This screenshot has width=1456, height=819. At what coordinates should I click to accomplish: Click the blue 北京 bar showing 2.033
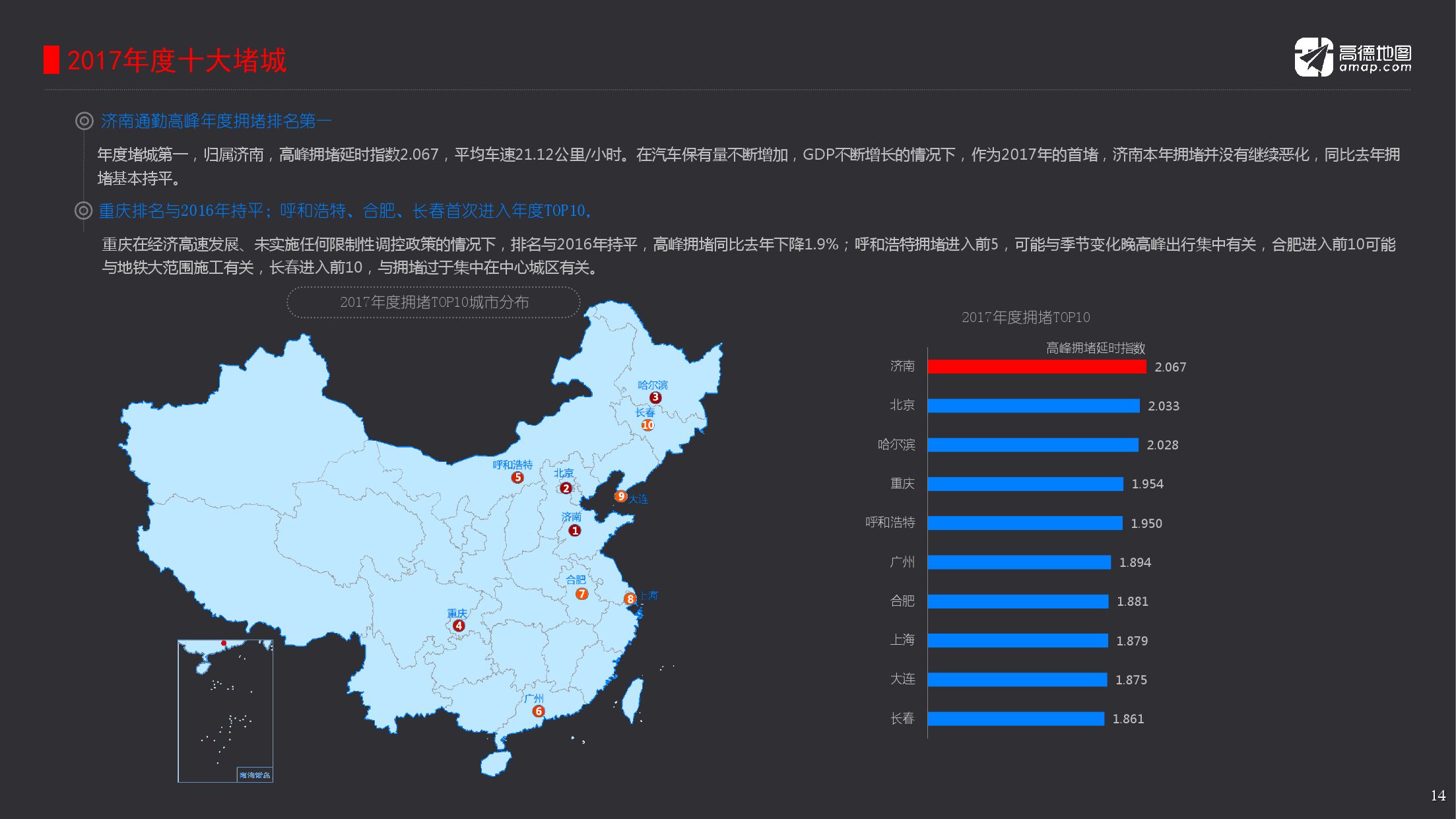pyautogui.click(x=1033, y=406)
